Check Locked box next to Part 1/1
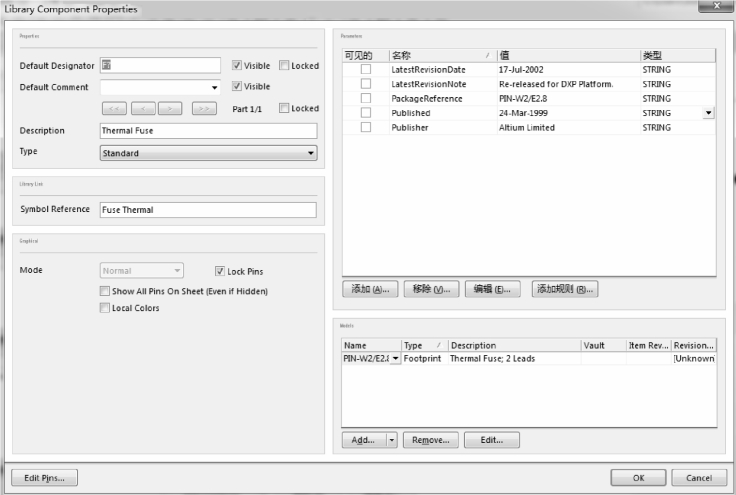The image size is (736, 495). tap(284, 108)
